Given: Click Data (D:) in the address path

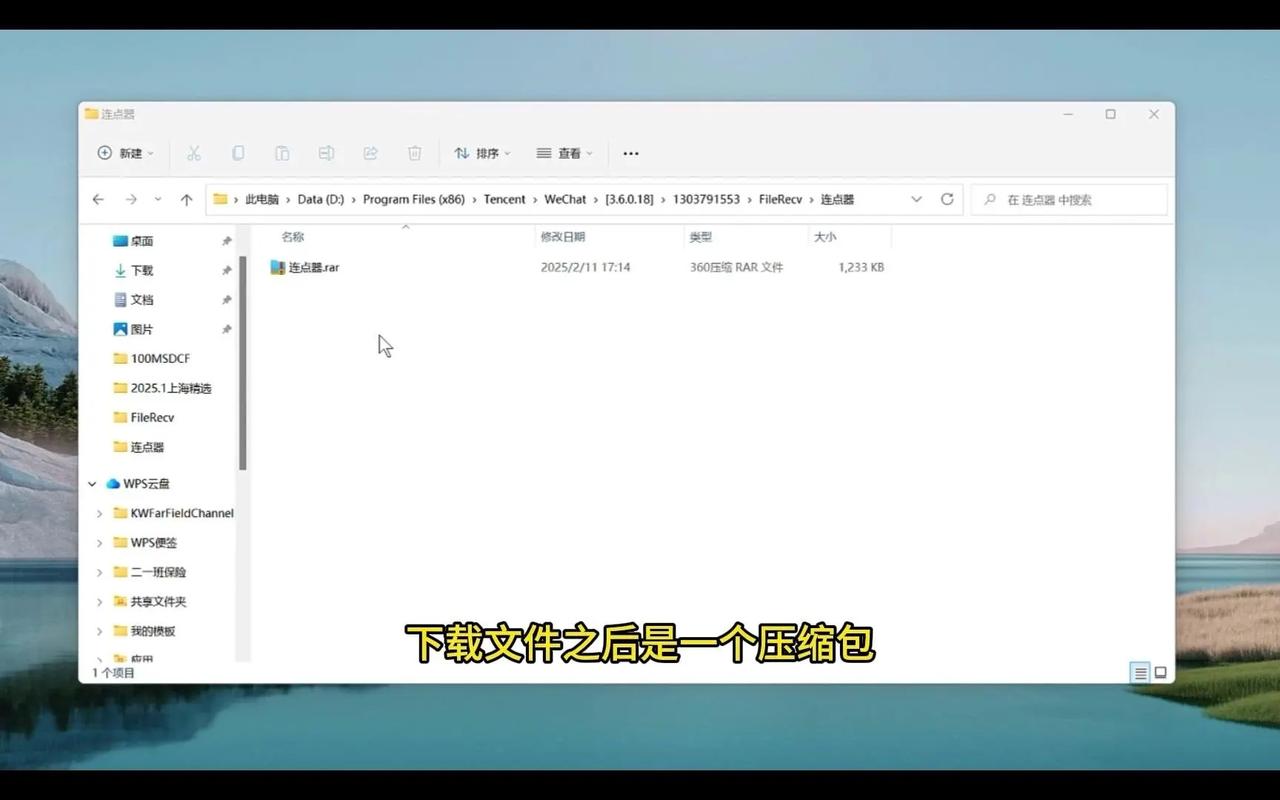Looking at the screenshot, I should [321, 199].
